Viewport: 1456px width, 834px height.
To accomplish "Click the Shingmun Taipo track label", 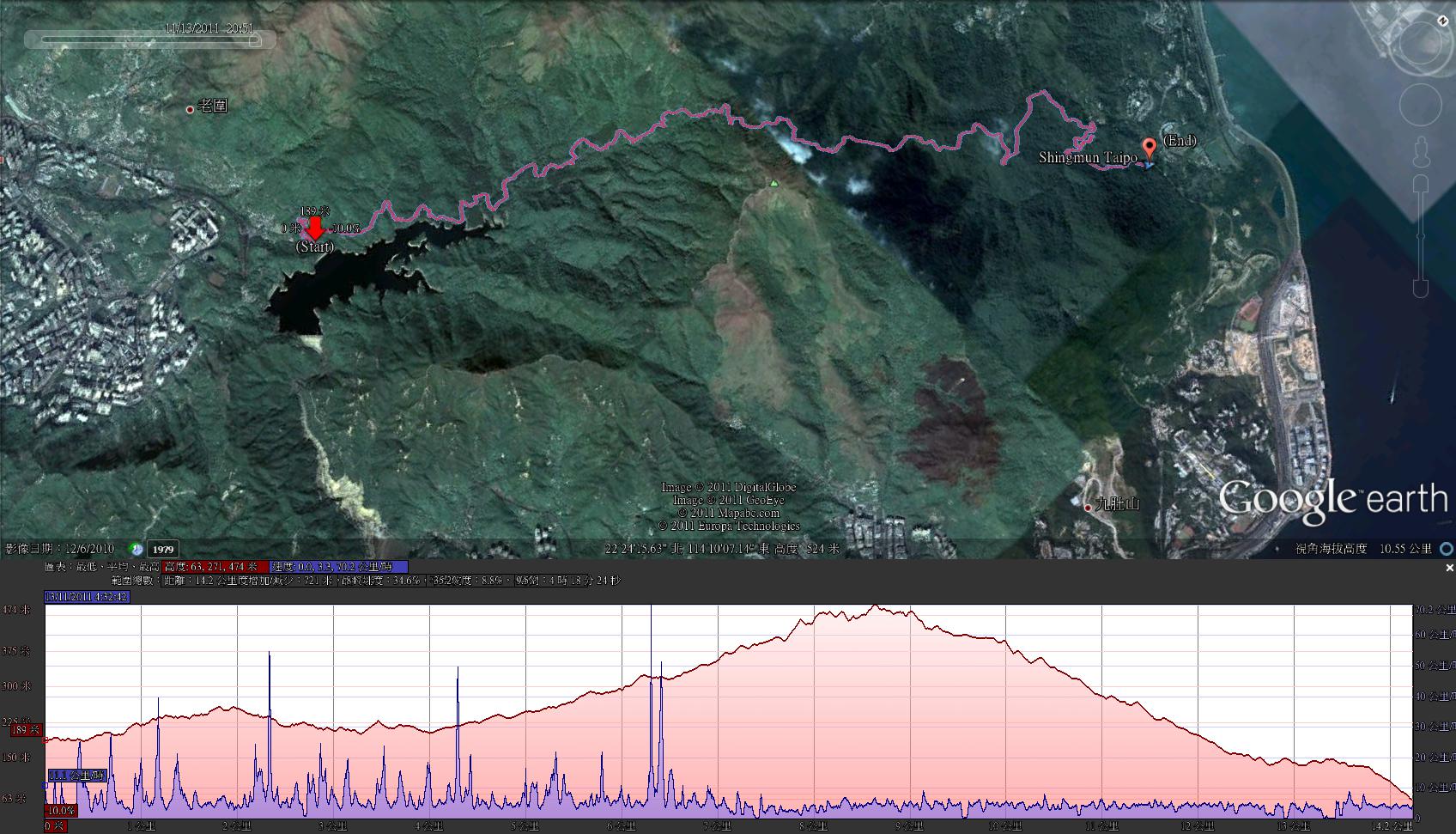I will coord(1088,157).
